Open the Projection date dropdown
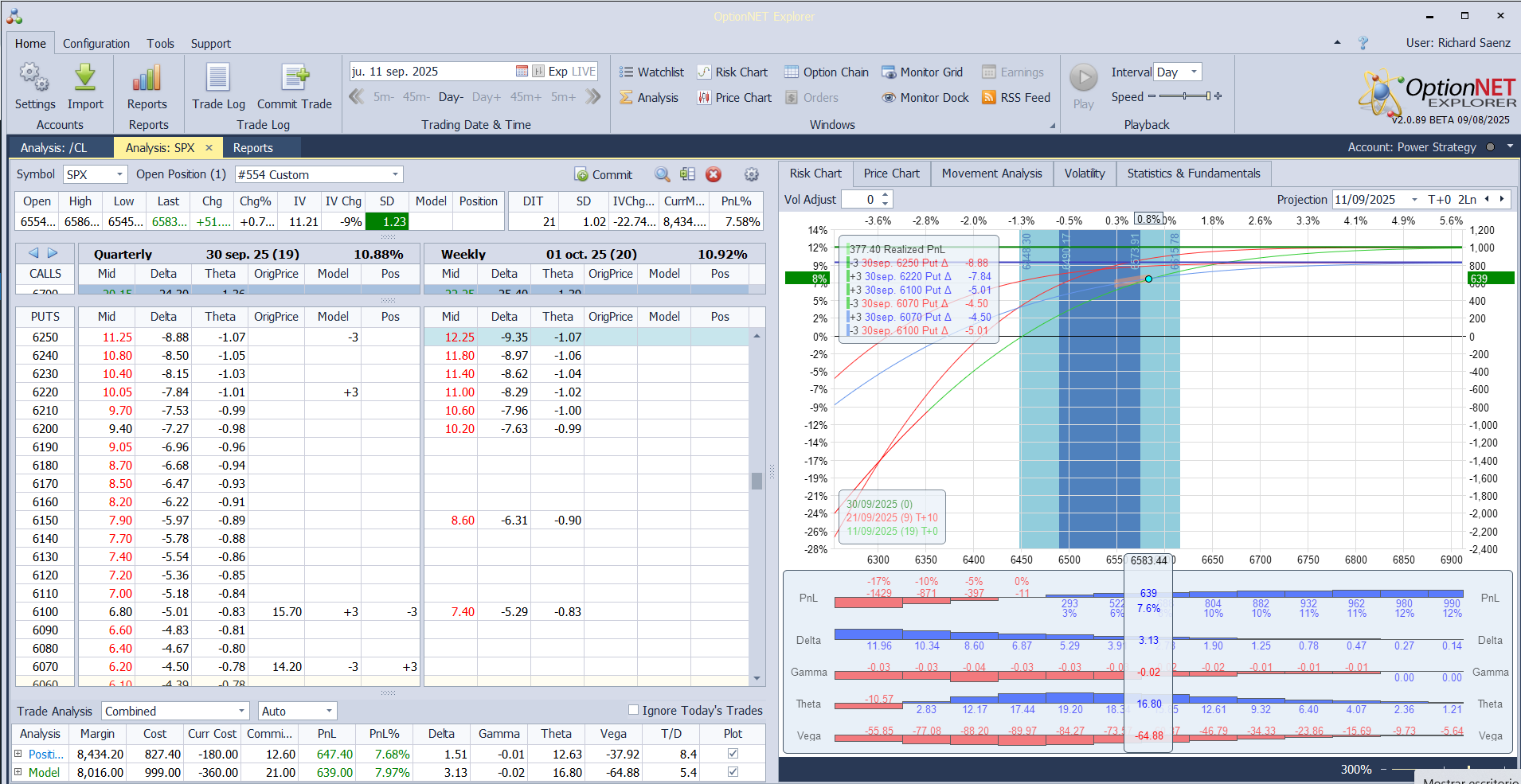 tap(1414, 200)
